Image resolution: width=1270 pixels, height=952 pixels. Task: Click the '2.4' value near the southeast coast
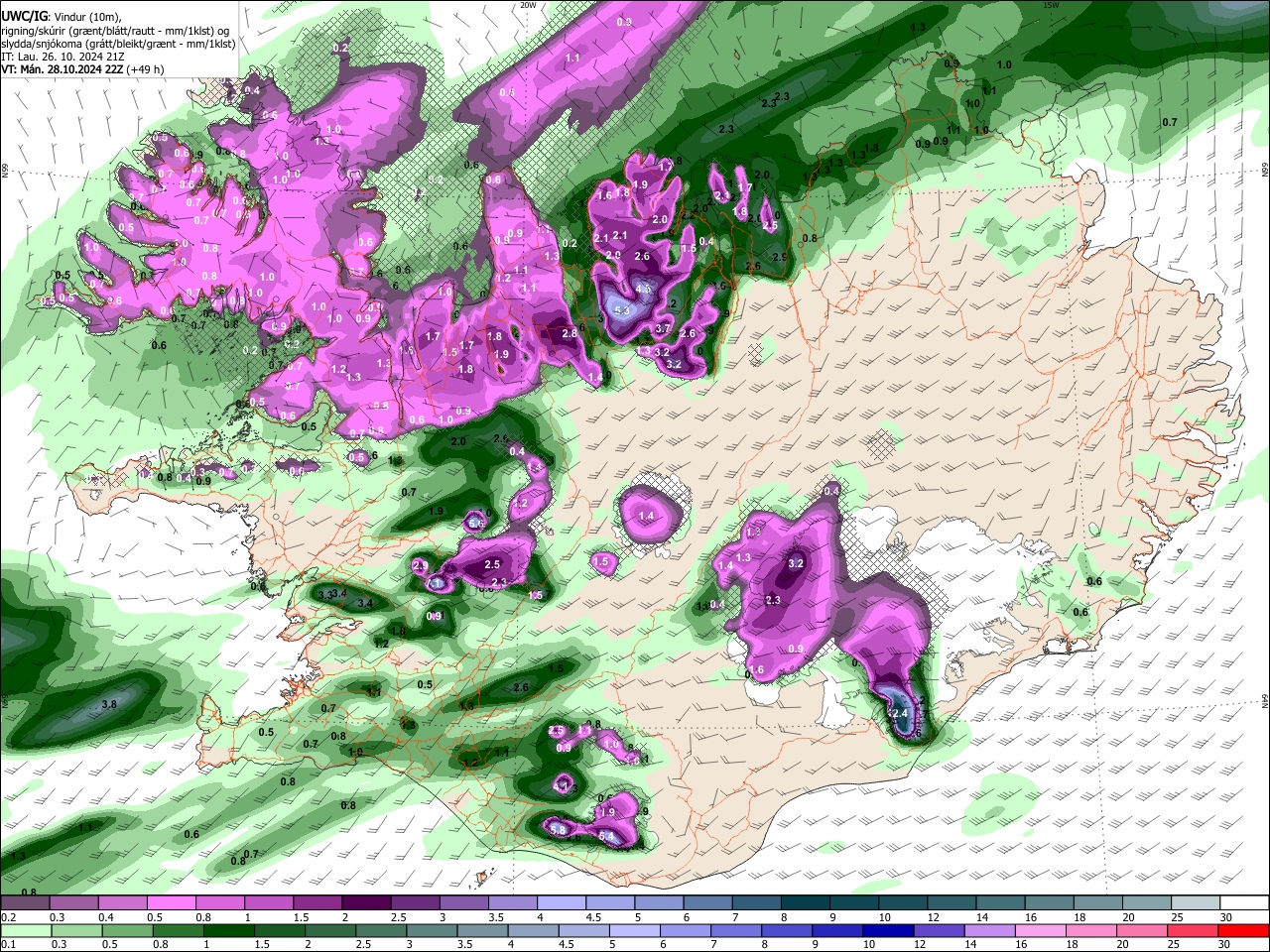point(901,713)
